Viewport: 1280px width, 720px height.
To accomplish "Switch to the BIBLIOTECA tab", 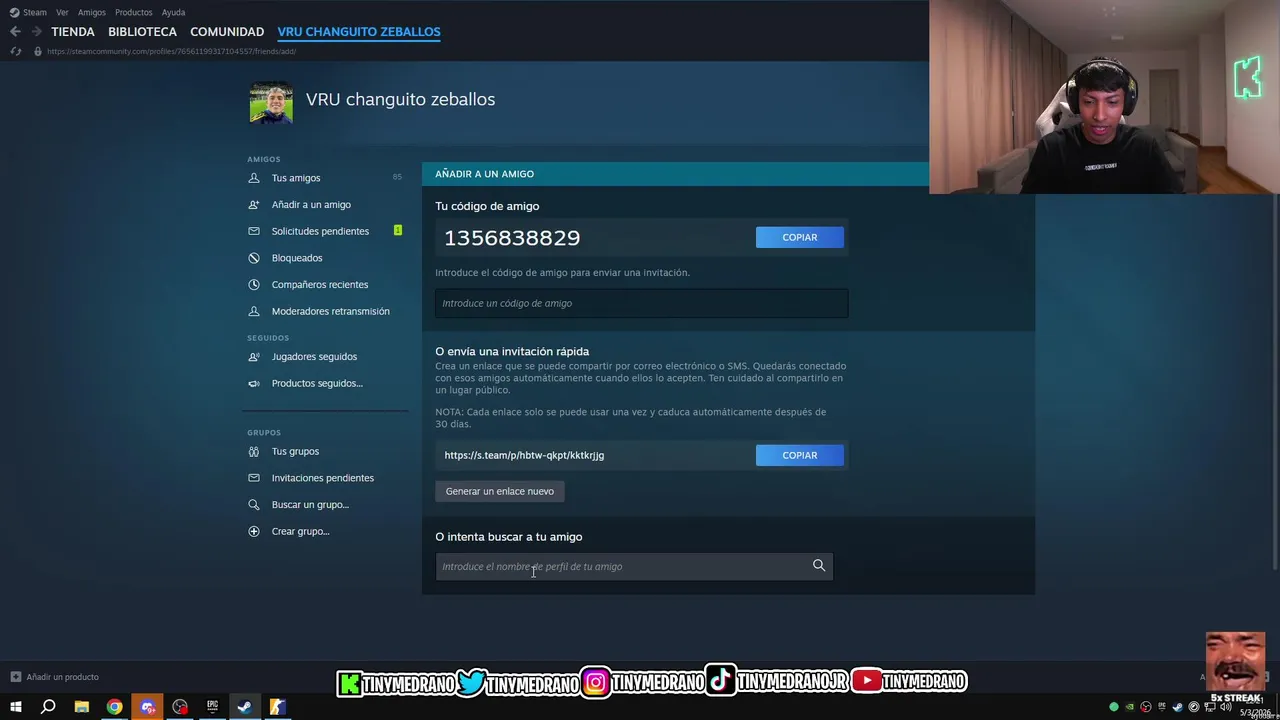I will click(142, 32).
